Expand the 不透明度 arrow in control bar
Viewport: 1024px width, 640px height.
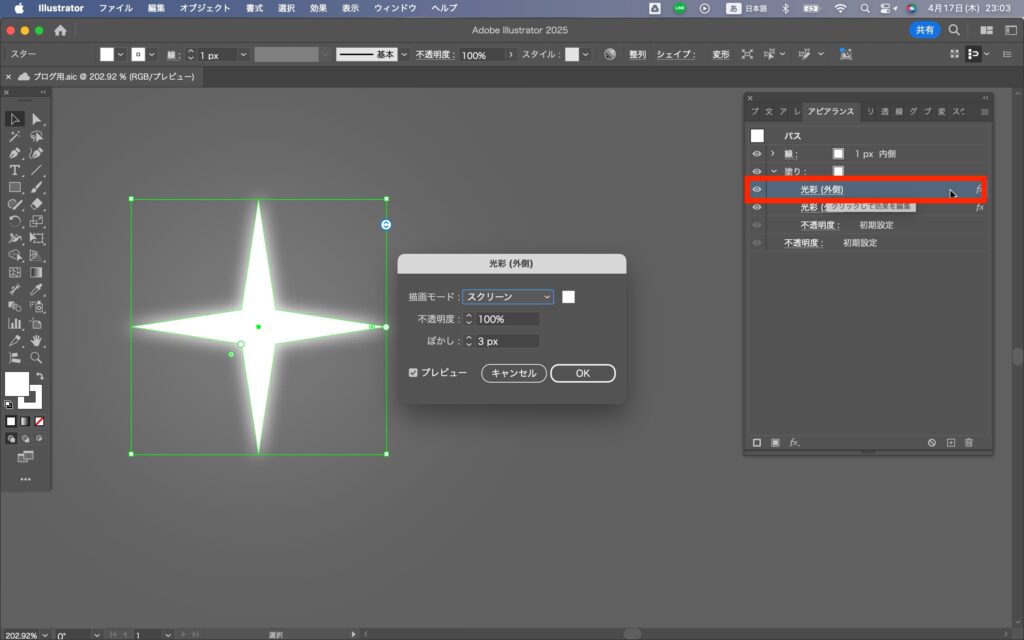(511, 54)
